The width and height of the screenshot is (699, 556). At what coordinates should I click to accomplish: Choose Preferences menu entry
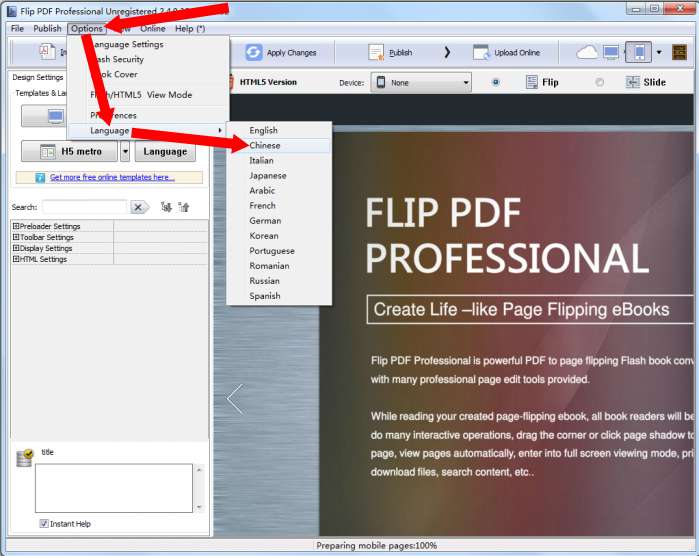(x=148, y=115)
